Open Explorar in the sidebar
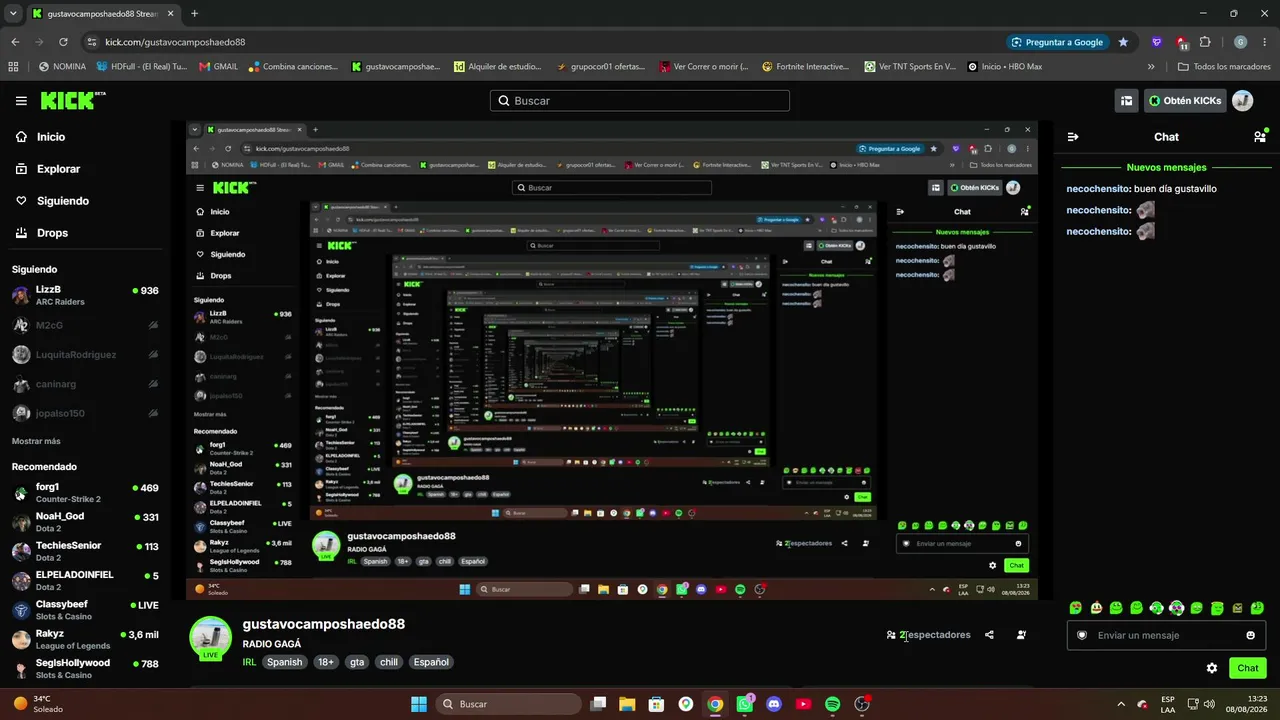1280x720 pixels. point(58,169)
